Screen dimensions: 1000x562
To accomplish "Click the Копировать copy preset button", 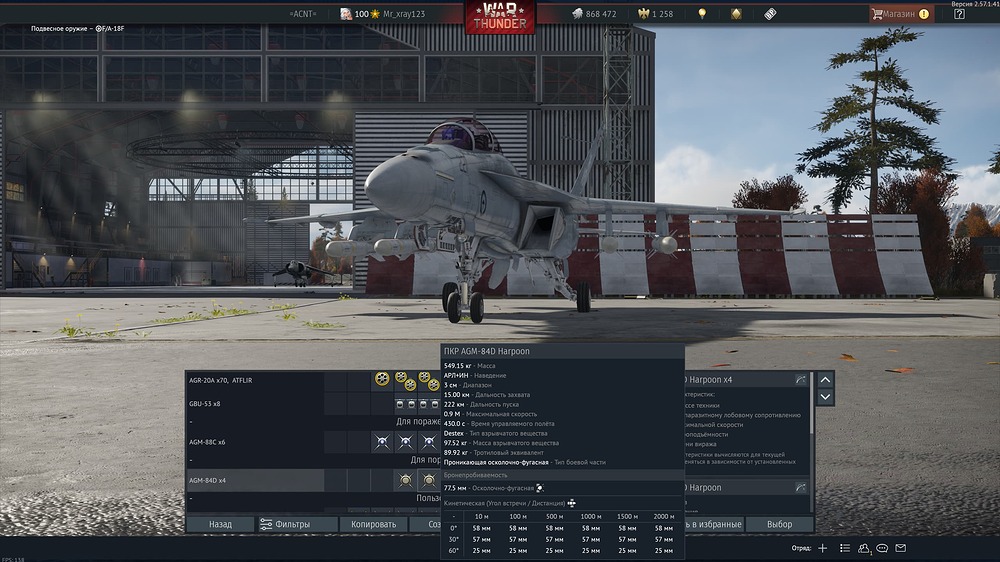I will 374,524.
